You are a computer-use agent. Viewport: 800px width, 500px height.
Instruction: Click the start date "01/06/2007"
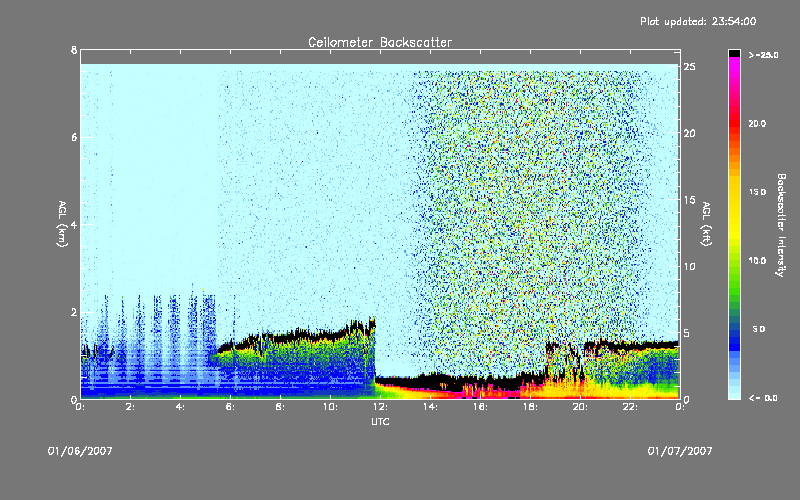80,451
